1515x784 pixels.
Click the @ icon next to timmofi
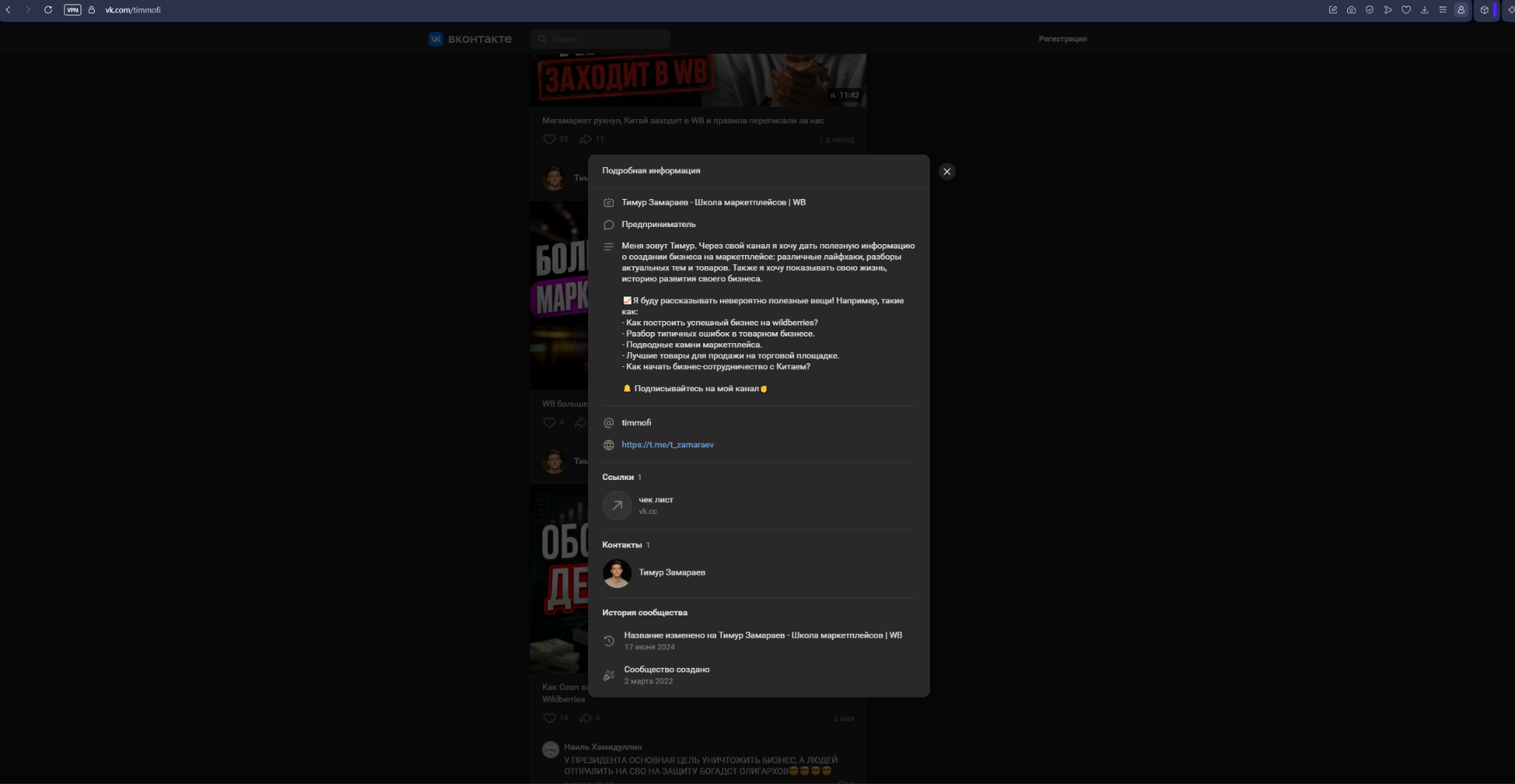609,423
